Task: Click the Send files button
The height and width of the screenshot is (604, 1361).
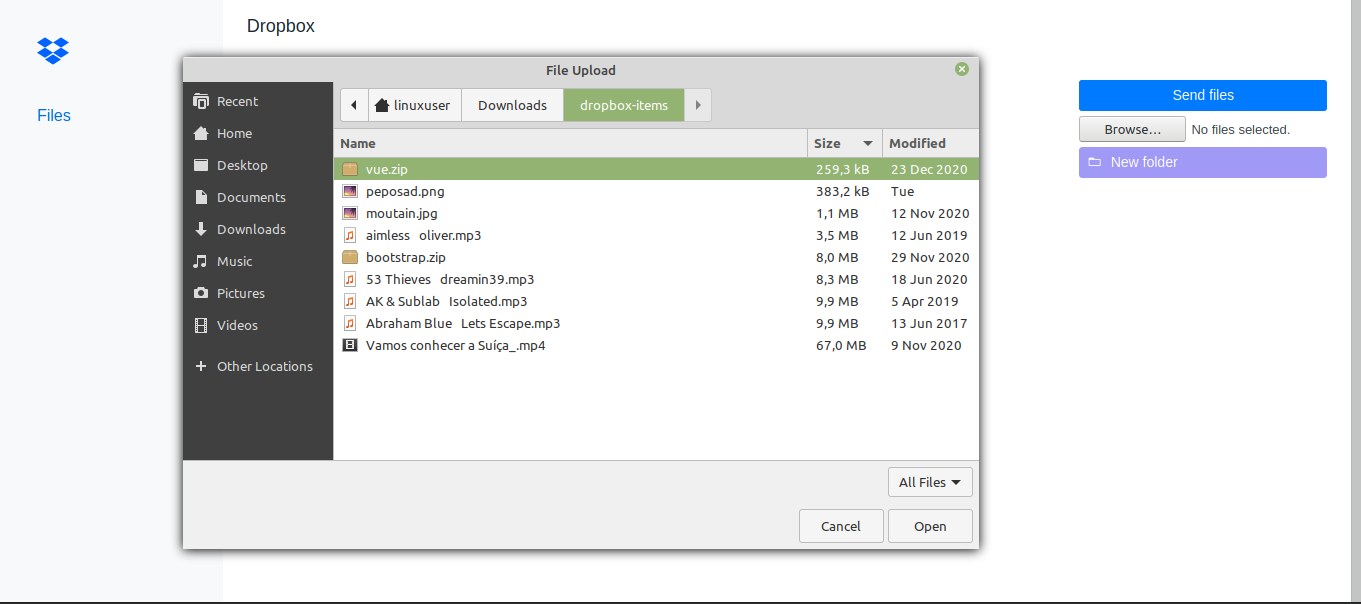Action: tap(1203, 95)
